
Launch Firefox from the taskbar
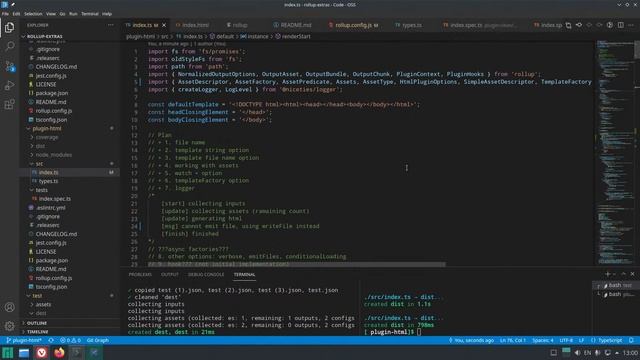59,352
